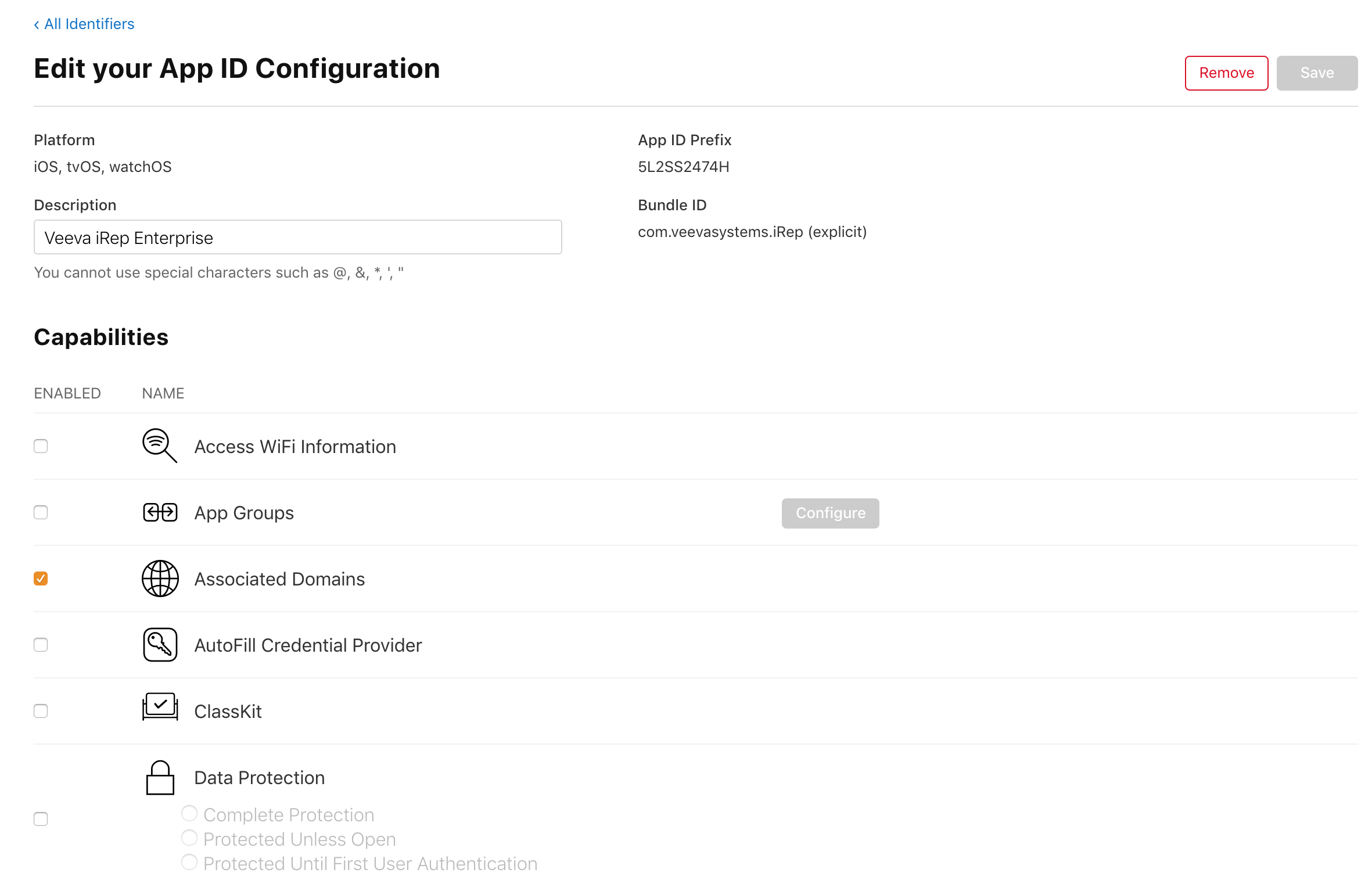Choose the Protected Unless Open option
Image resolution: width=1372 pixels, height=891 pixels.
(x=189, y=838)
